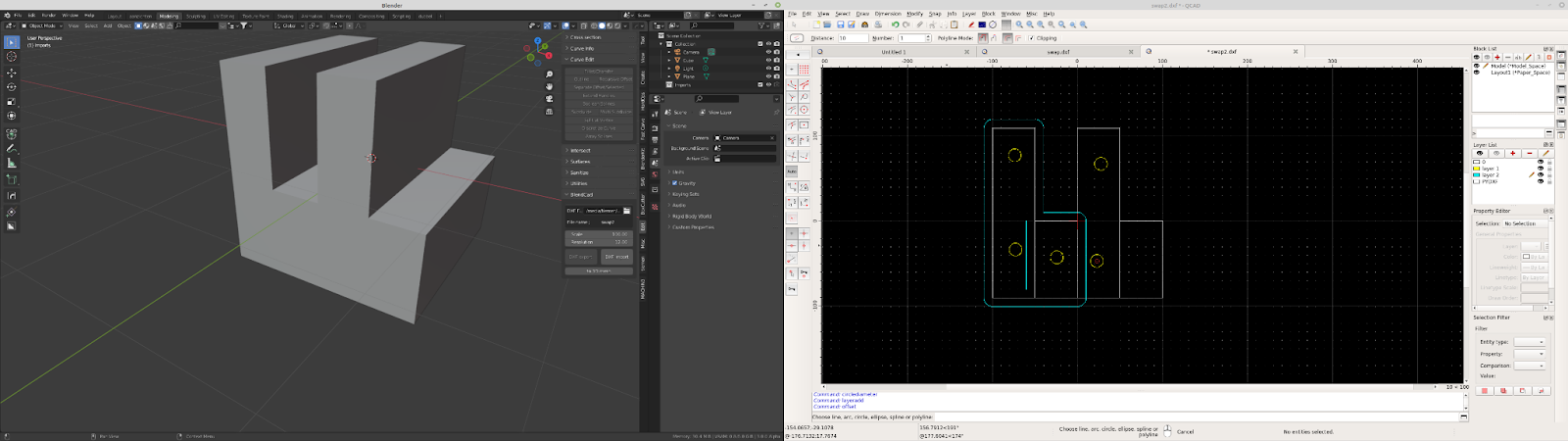
Task: Enable or disable the Clipping checkbox
Action: point(1031,38)
